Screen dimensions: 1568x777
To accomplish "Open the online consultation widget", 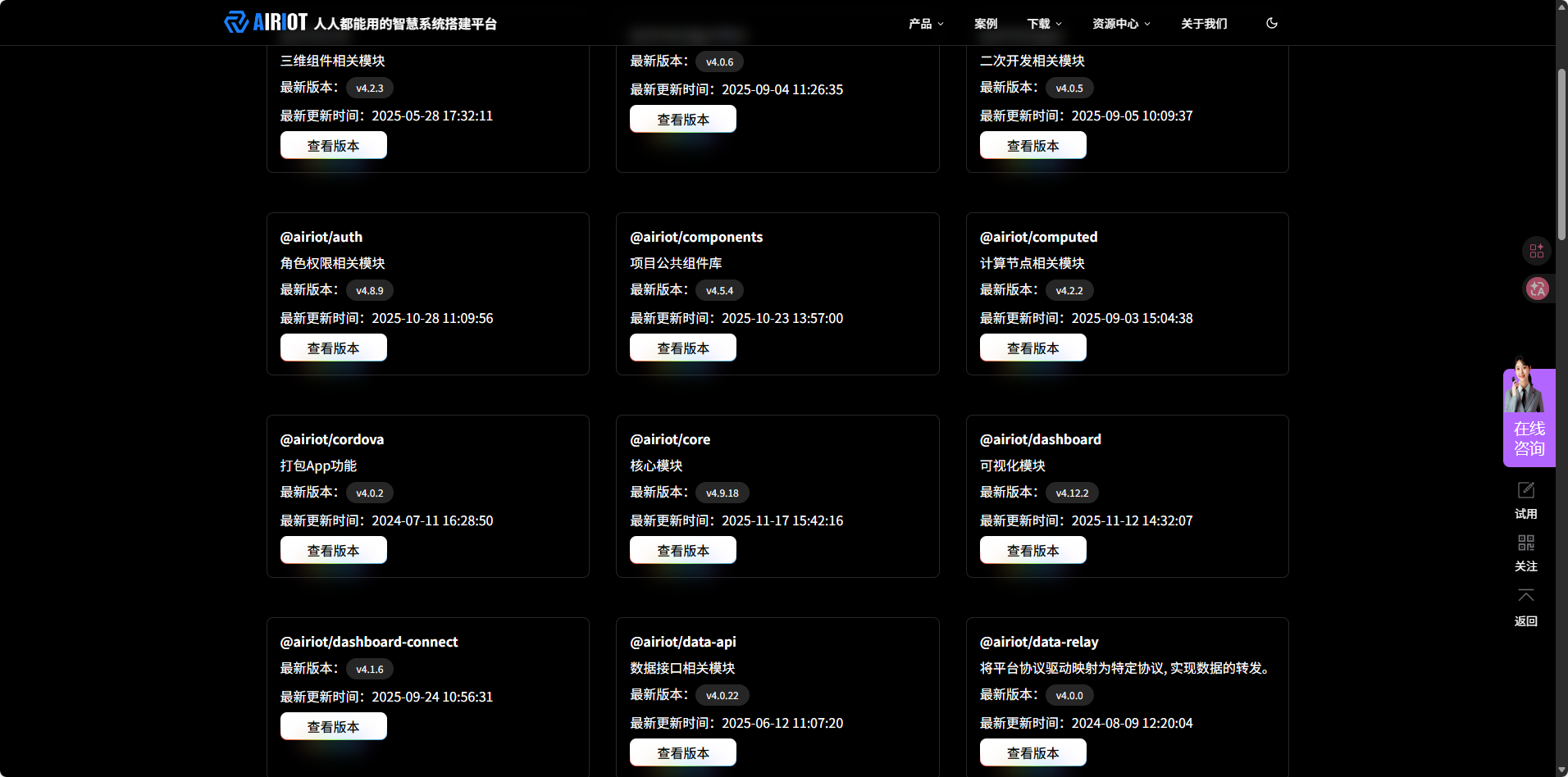I will pyautogui.click(x=1529, y=419).
